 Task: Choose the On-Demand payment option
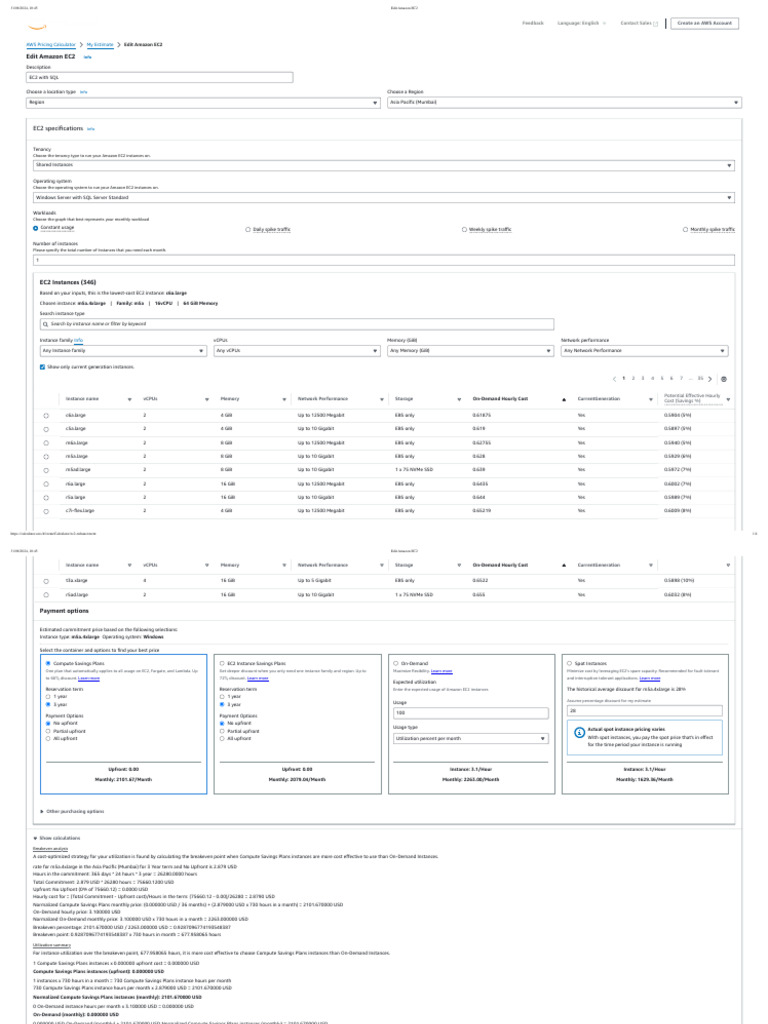click(394, 662)
